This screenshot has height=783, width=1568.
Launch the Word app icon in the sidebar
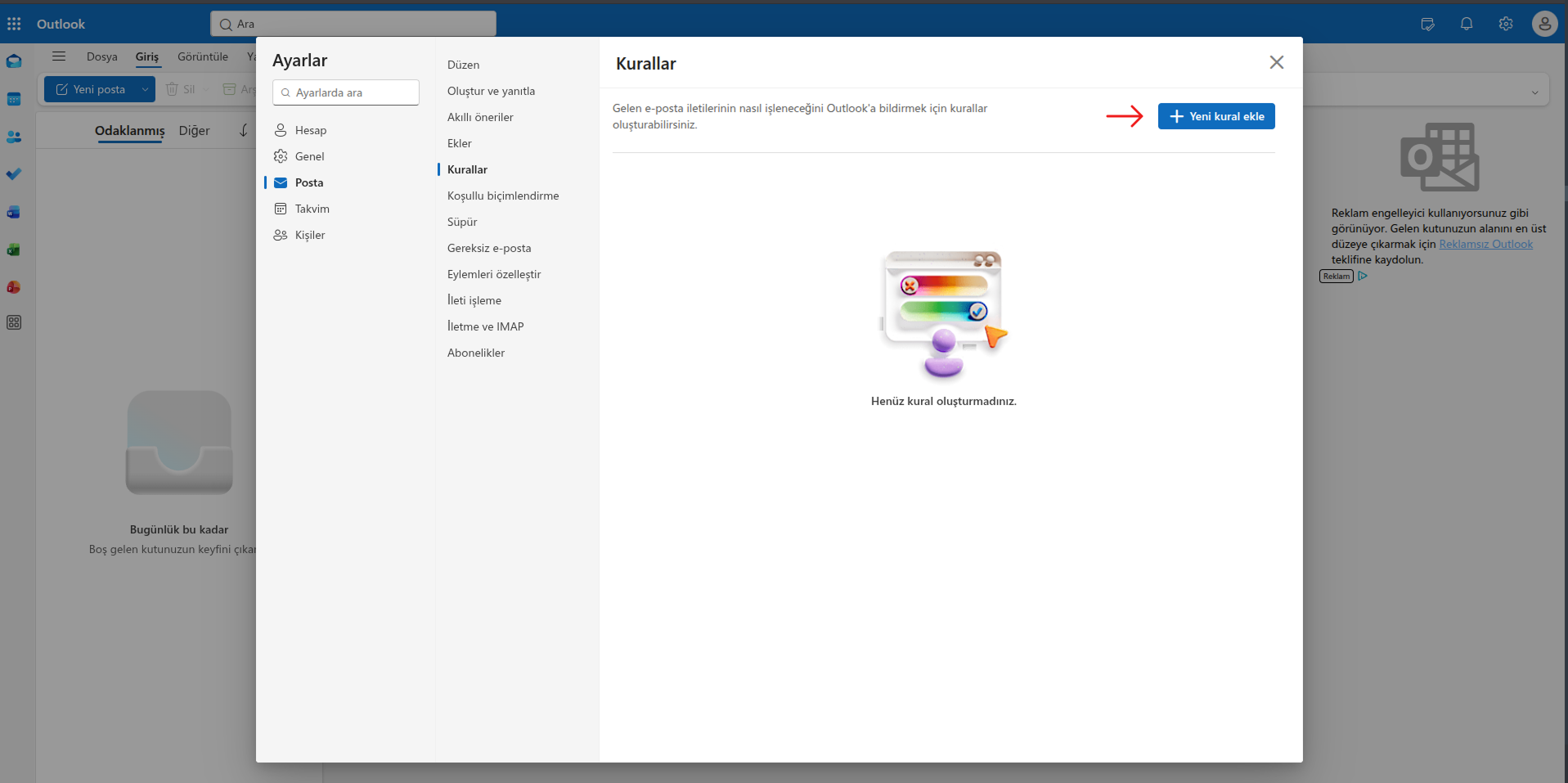tap(14, 212)
